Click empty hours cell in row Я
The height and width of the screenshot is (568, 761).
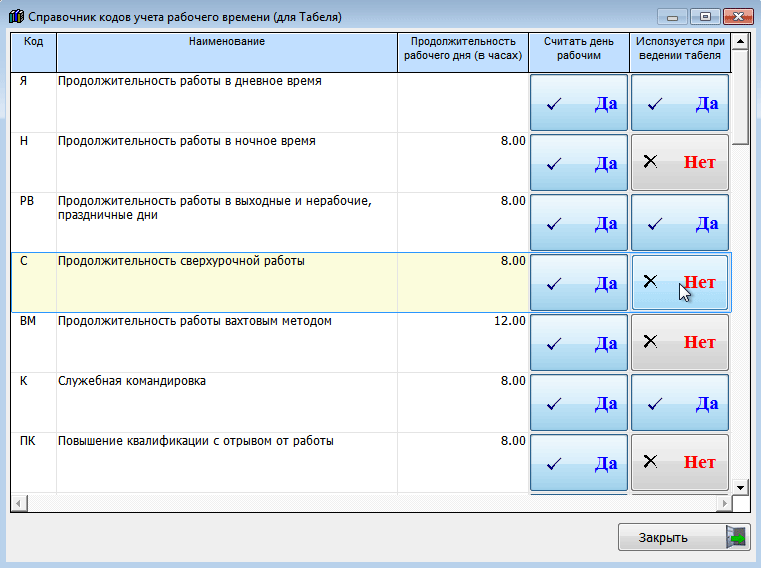(463, 102)
